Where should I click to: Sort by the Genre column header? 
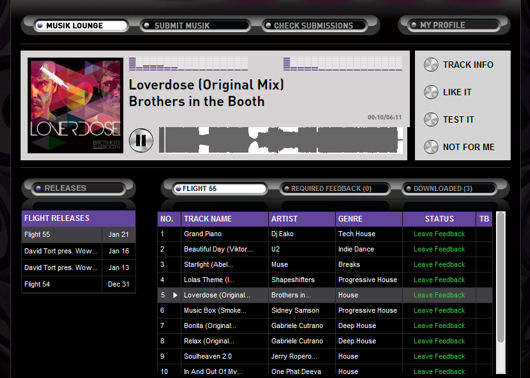click(369, 219)
